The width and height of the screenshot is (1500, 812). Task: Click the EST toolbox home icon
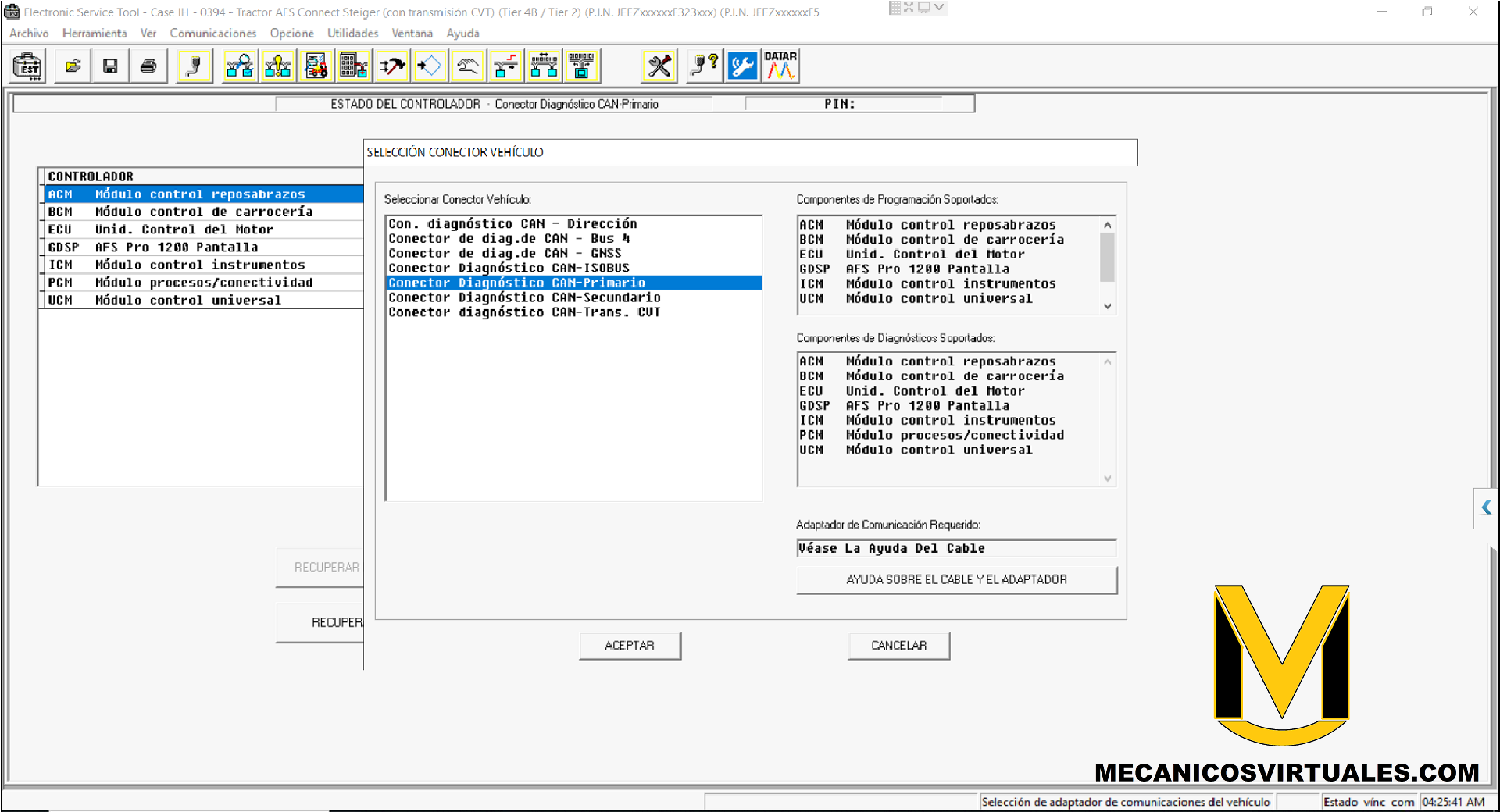[x=29, y=66]
